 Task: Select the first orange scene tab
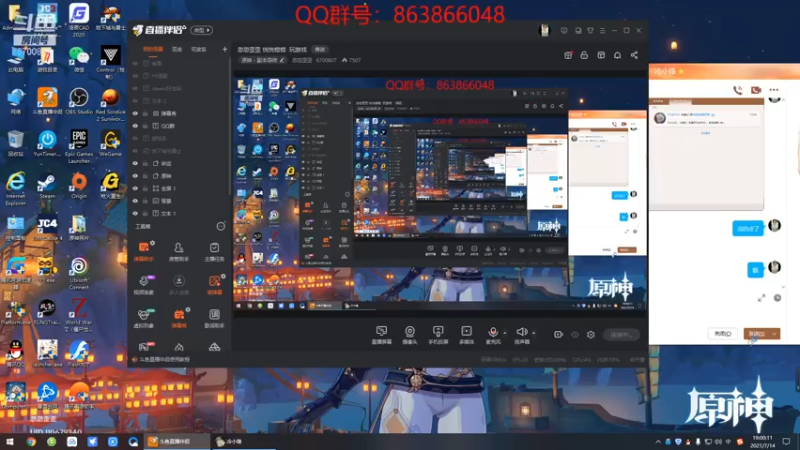(x=153, y=49)
